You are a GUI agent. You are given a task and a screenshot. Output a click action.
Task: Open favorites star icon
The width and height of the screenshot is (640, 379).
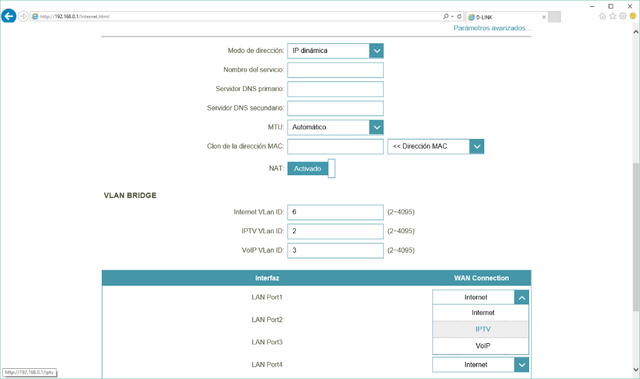[613, 16]
